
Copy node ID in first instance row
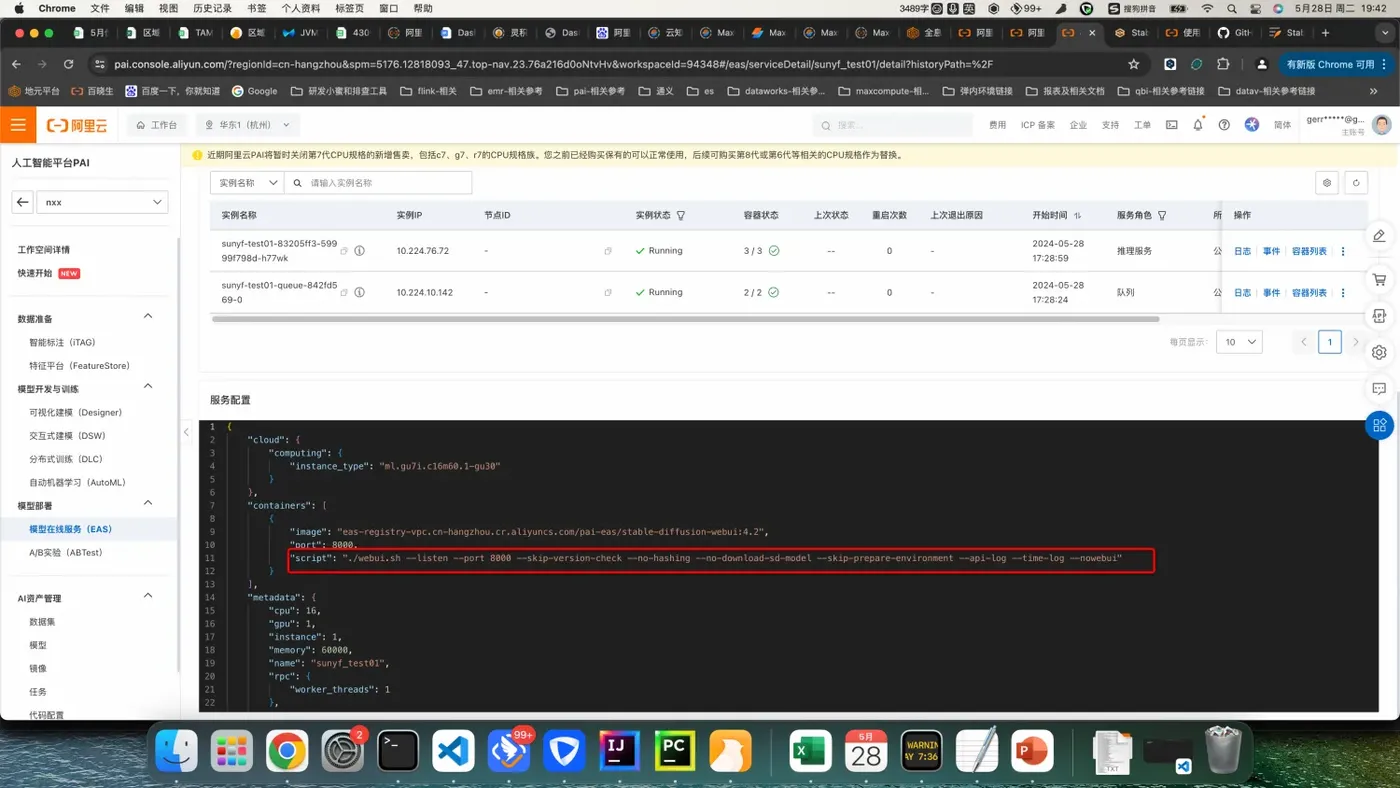(608, 251)
